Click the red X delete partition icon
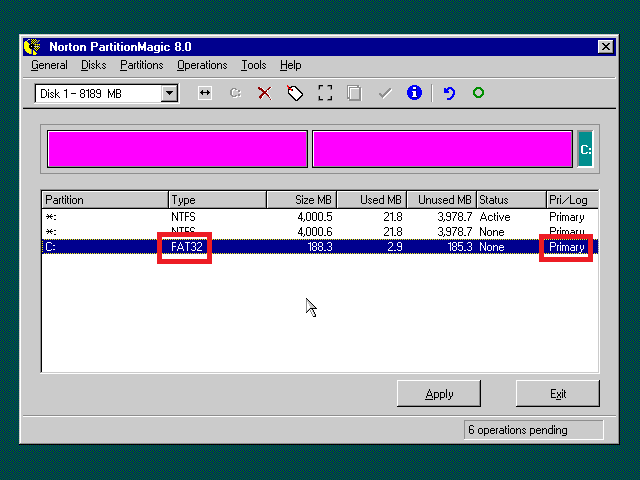This screenshot has height=480, width=640. pyautogui.click(x=264, y=93)
